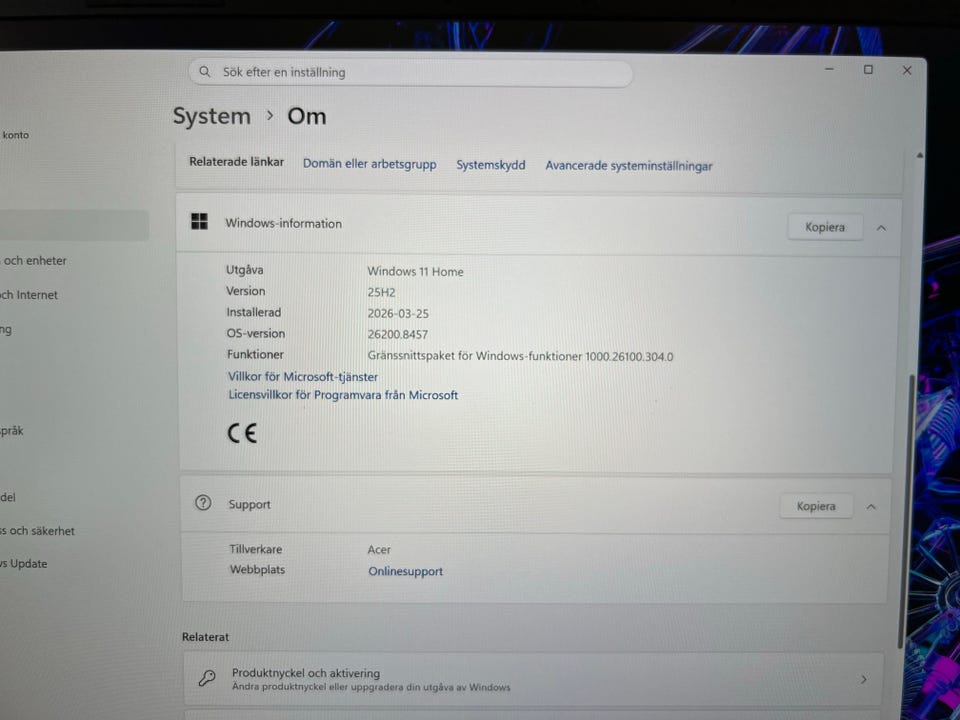Select the Acer manufacturer value
960x720 pixels.
point(378,550)
